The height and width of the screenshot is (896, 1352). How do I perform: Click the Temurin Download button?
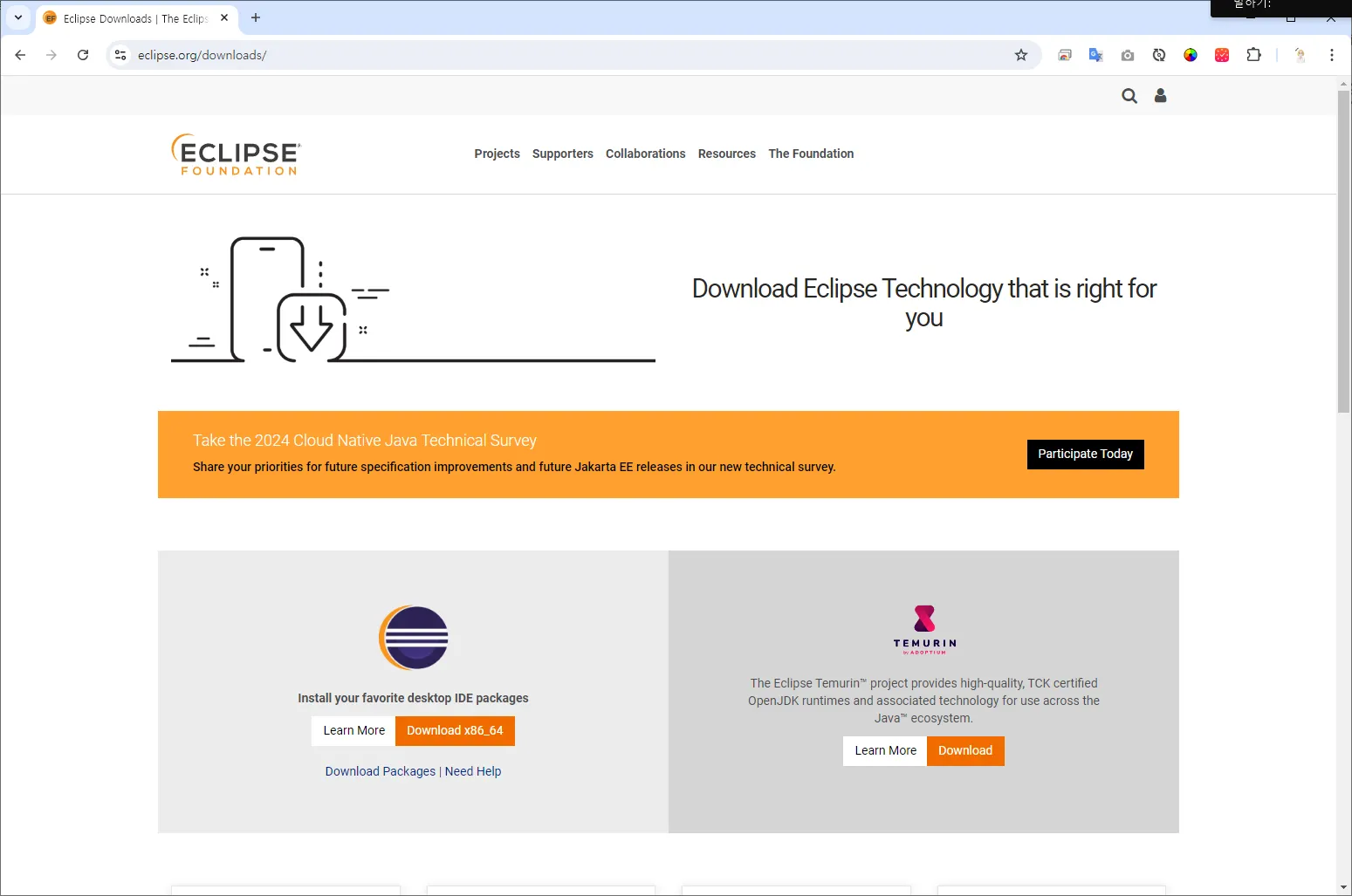pos(965,751)
